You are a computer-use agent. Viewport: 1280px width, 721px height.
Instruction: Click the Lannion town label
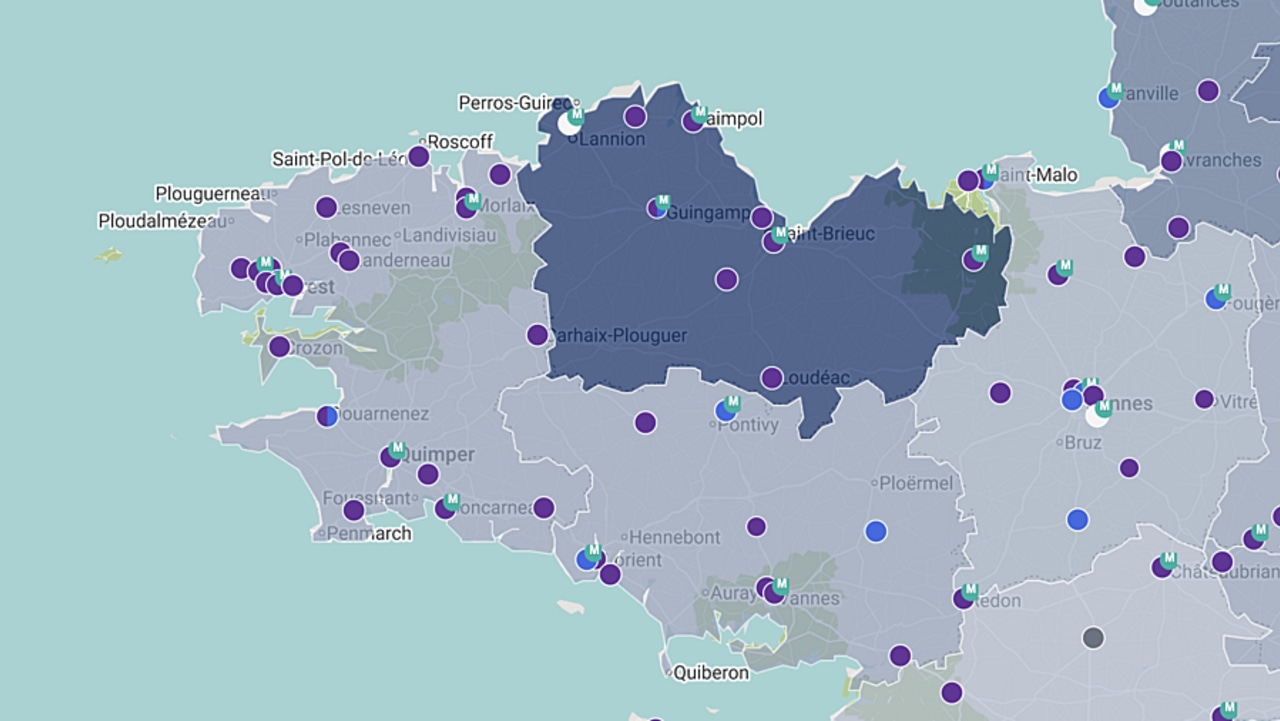pyautogui.click(x=612, y=139)
